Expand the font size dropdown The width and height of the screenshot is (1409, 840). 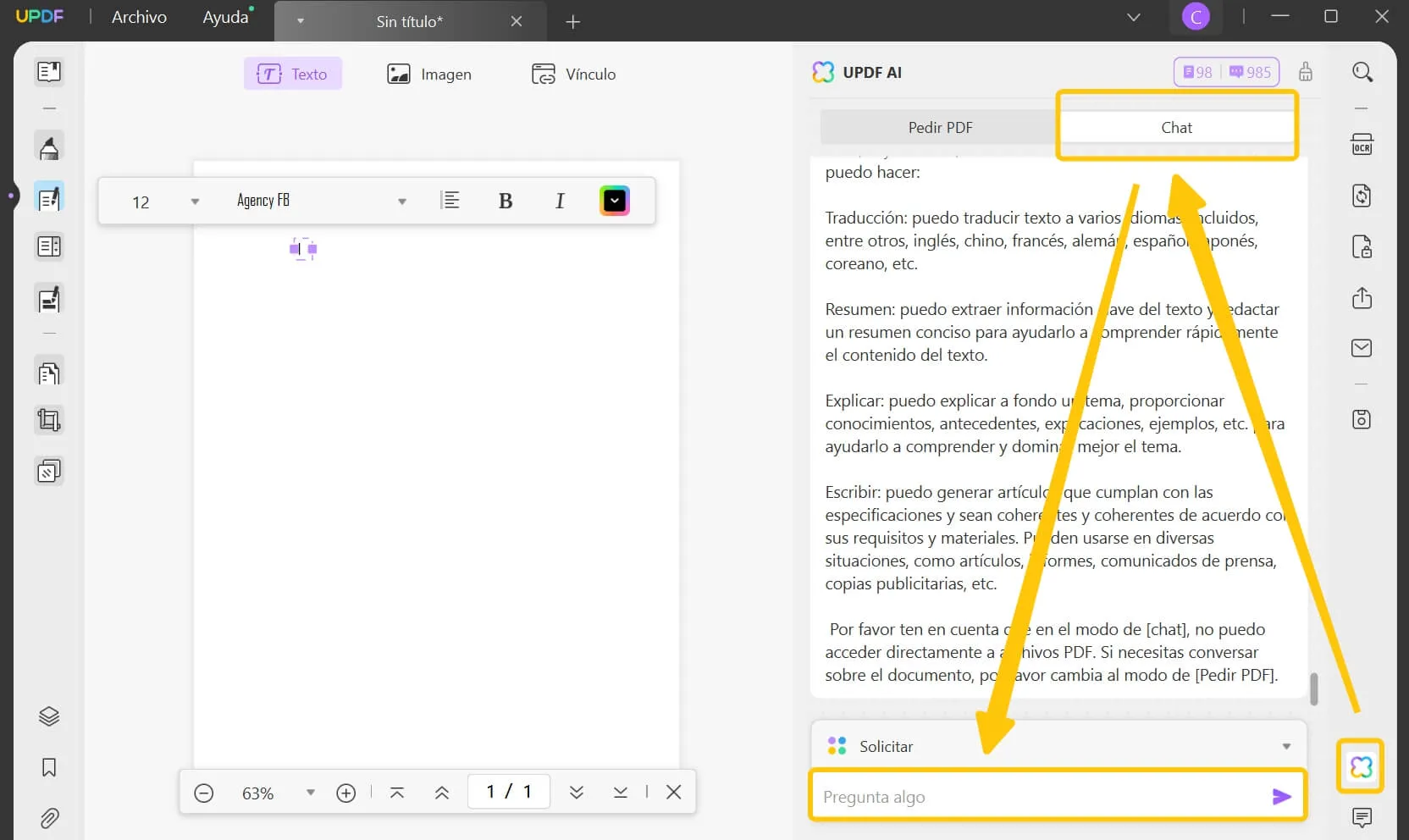[195, 202]
